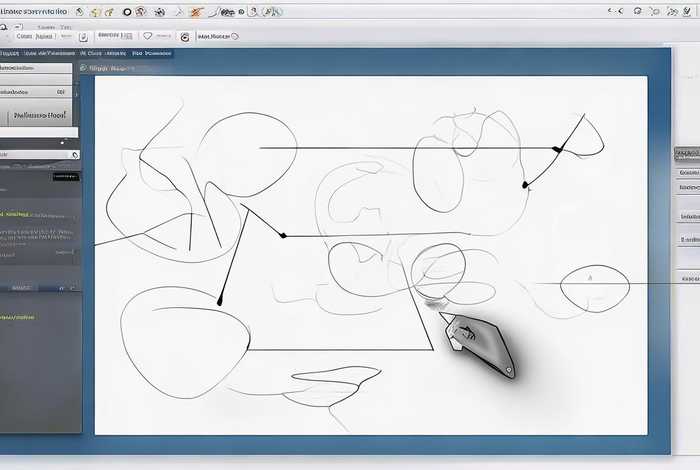Select the orange crossed-out tool icon

196,12
